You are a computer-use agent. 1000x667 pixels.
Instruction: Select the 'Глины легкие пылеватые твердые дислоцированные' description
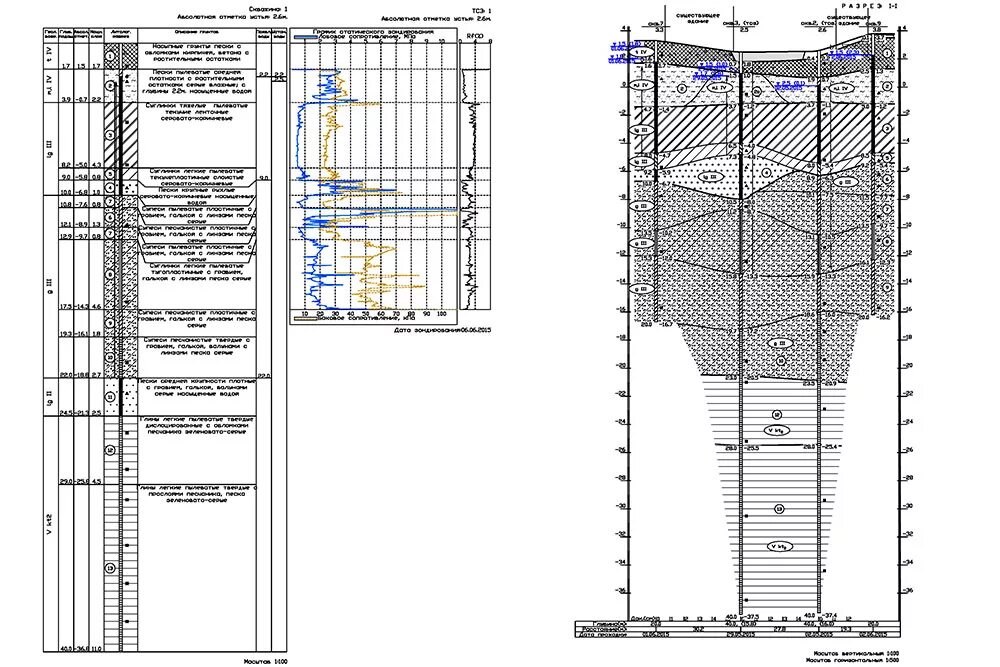[x=197, y=425]
